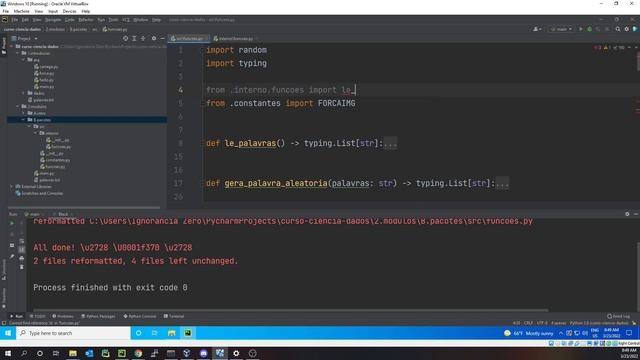Open Run panel gear settings
This screenshot has width=640, height=360.
pyautogui.click(x=627, y=214)
